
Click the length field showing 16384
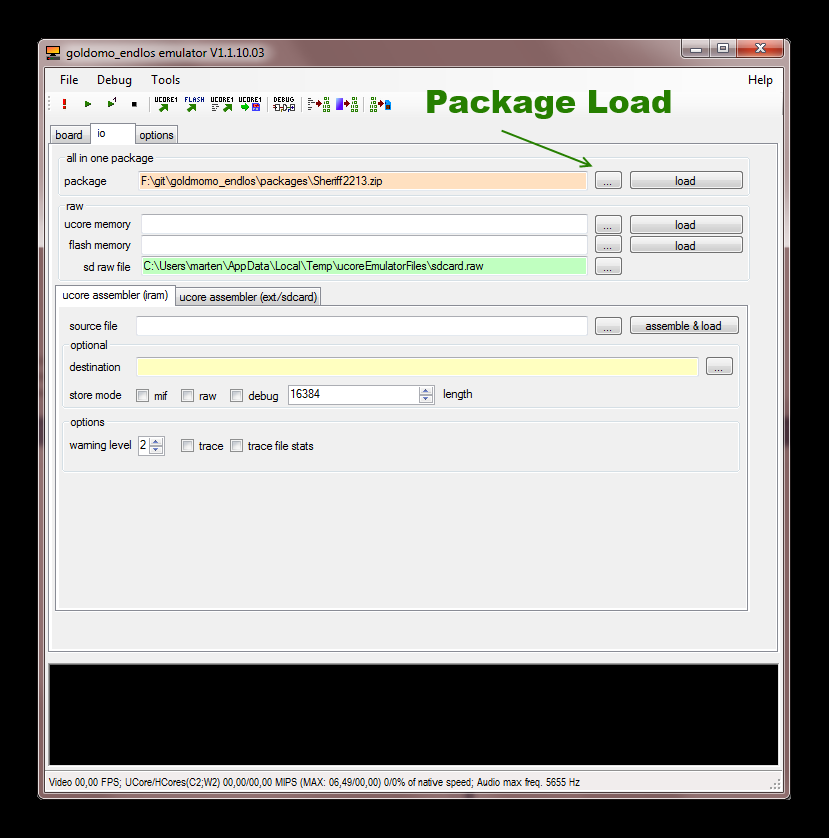tap(353, 394)
